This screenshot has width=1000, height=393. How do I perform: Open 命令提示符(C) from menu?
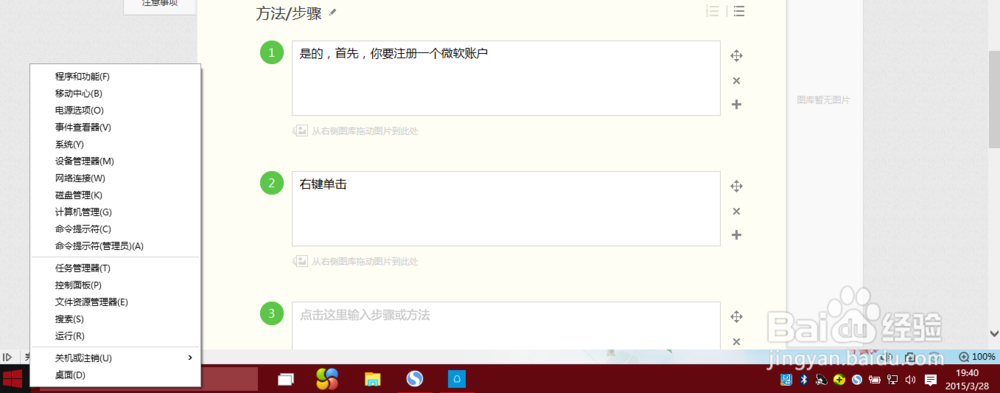115,228
